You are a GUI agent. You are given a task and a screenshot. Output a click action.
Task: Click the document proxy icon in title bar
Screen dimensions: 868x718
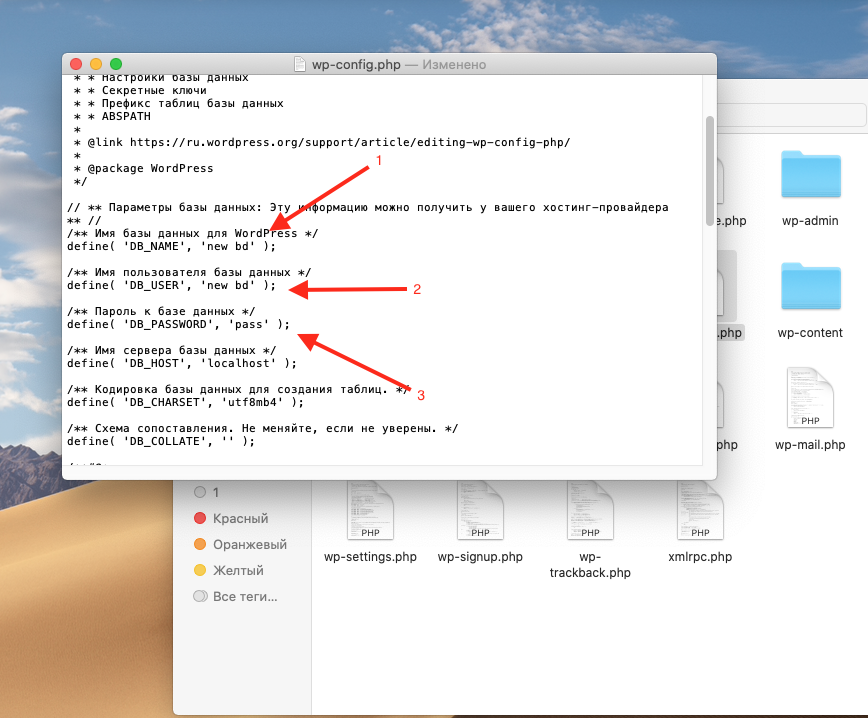pyautogui.click(x=299, y=64)
